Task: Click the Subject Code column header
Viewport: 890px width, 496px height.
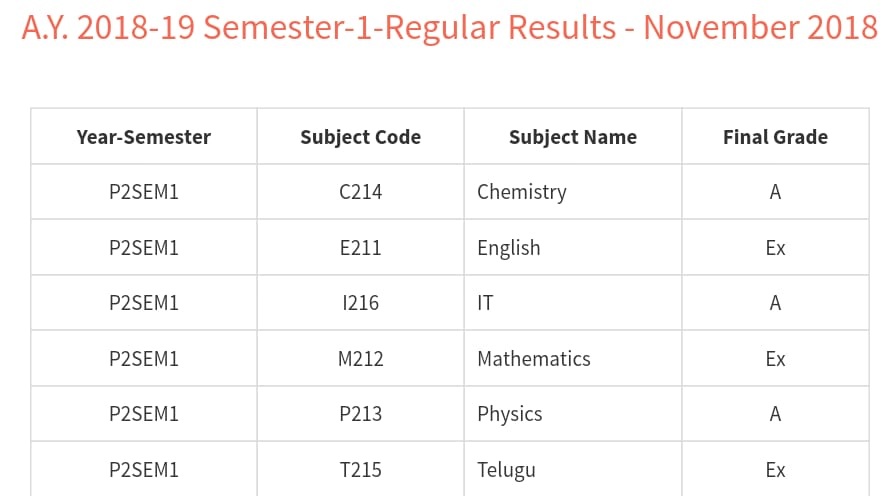Action: [x=360, y=137]
